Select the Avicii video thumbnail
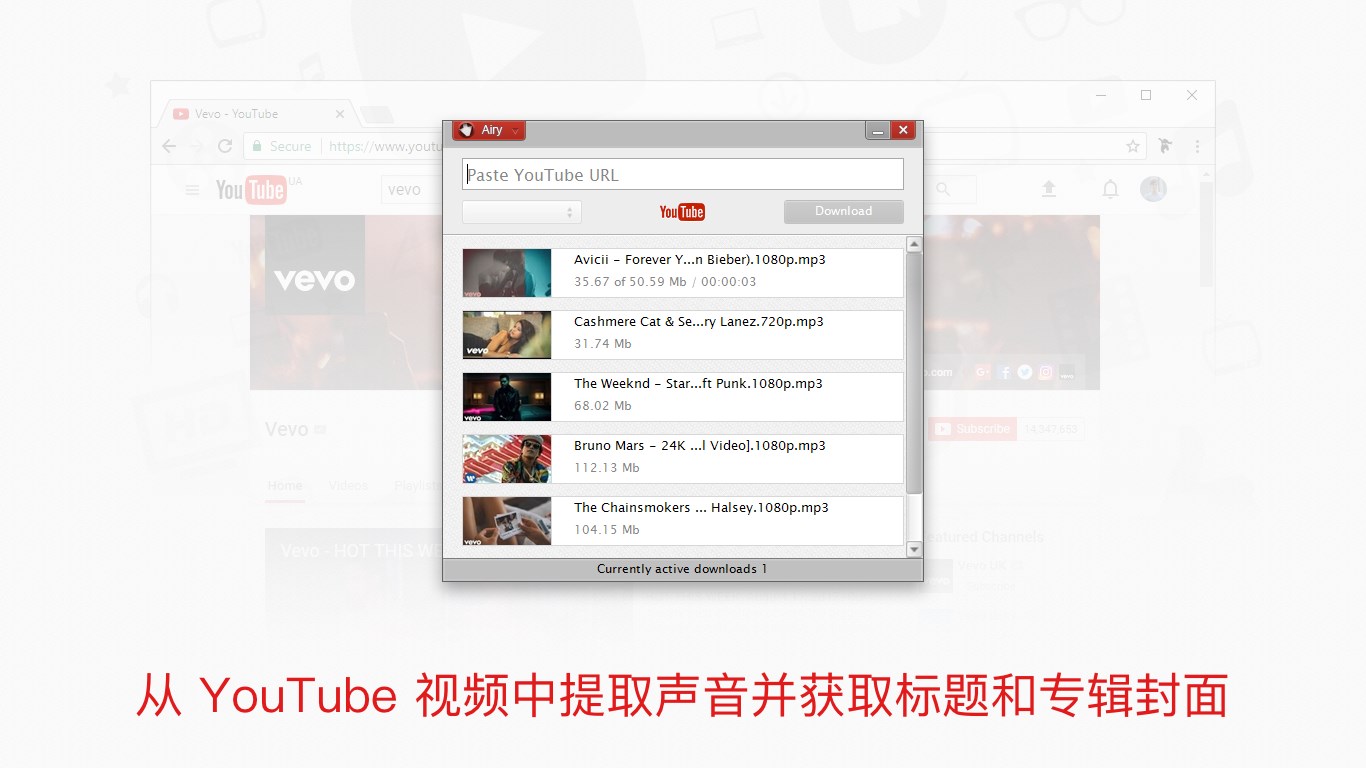 507,273
